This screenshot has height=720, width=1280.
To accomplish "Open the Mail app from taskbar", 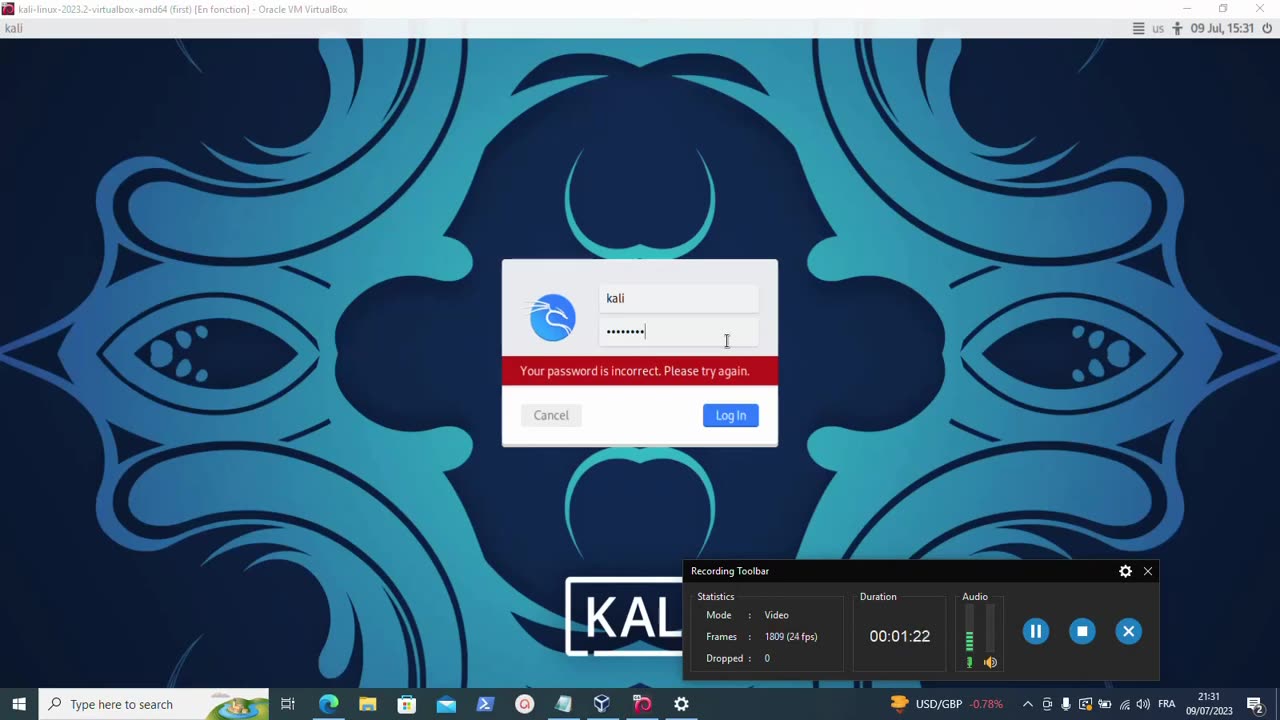I will pyautogui.click(x=446, y=704).
